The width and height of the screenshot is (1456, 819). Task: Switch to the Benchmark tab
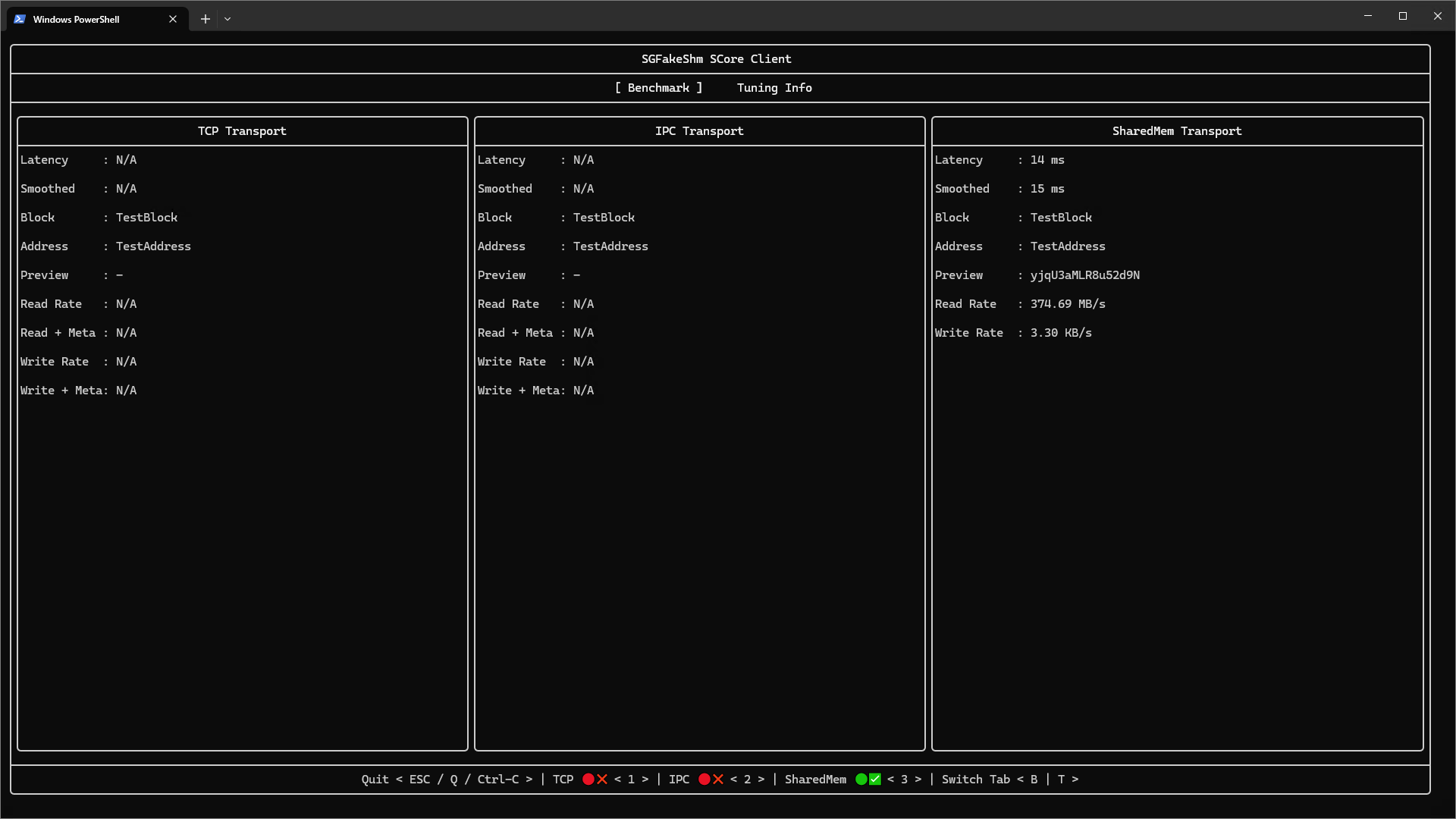pyautogui.click(x=658, y=88)
